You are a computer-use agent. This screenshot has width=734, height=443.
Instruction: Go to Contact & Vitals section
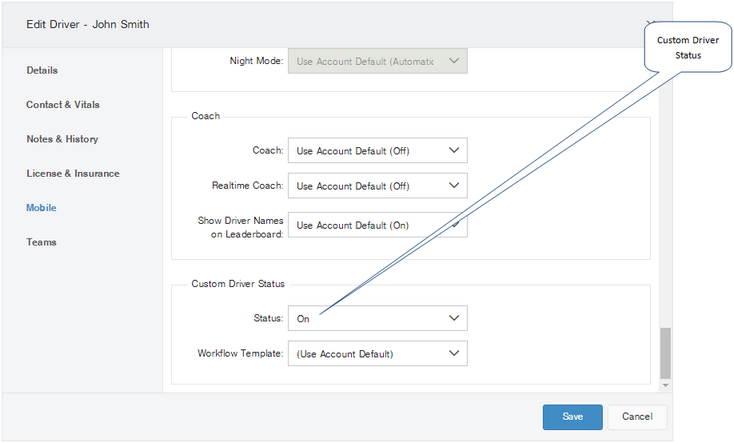(63, 104)
